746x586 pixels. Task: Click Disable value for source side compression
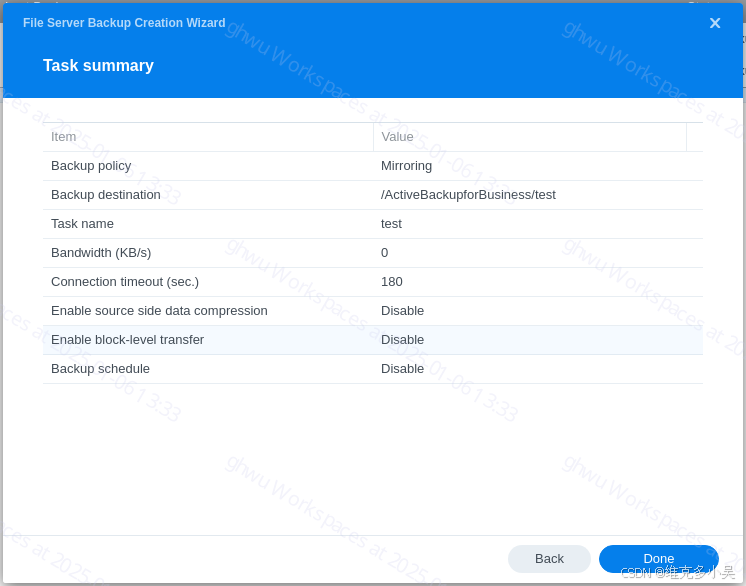[402, 311]
